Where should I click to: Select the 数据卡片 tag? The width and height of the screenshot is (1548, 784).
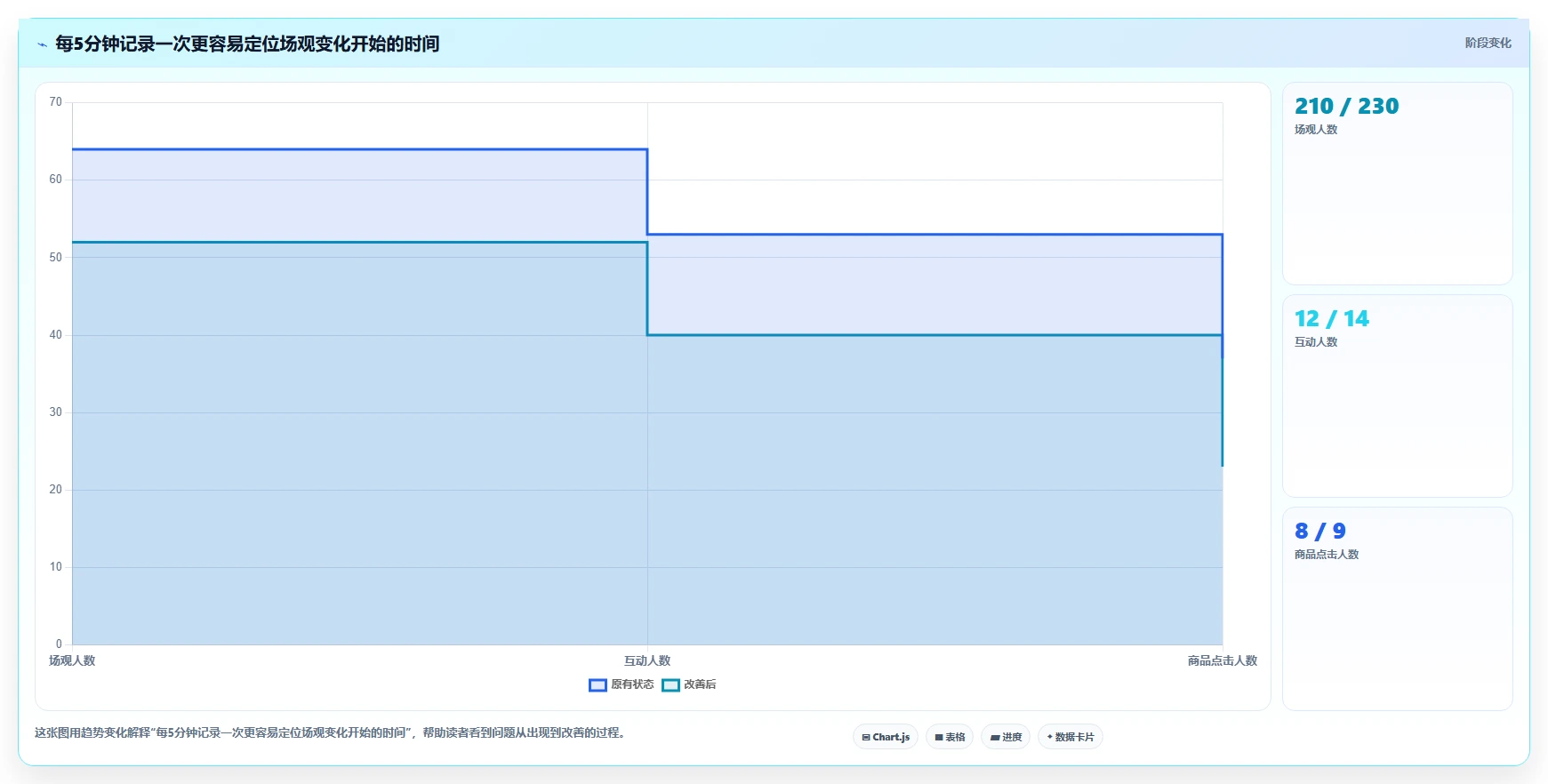tap(1071, 737)
